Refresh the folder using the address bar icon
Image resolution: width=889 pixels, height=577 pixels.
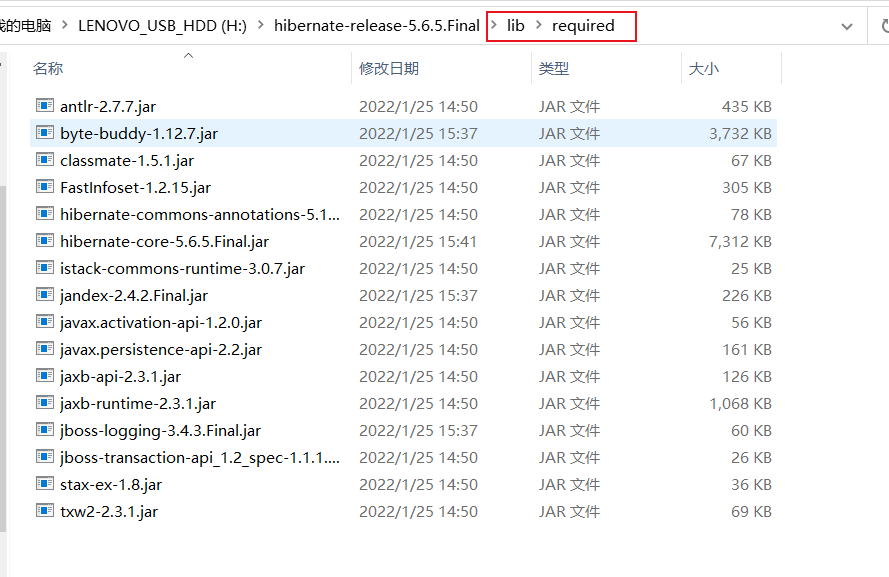(x=884, y=26)
